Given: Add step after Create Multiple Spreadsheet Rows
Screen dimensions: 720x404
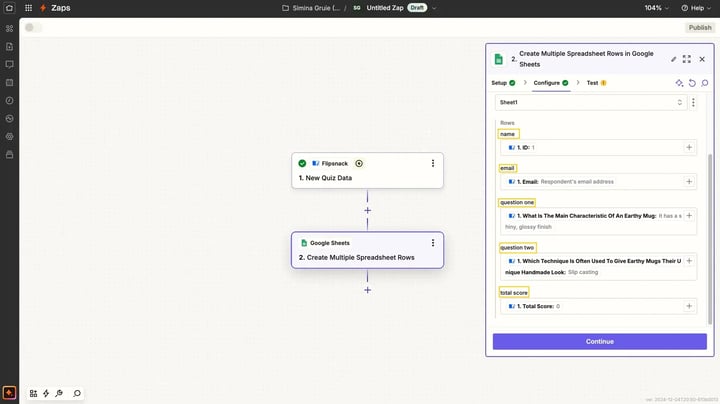Looking at the screenshot, I should click(367, 290).
